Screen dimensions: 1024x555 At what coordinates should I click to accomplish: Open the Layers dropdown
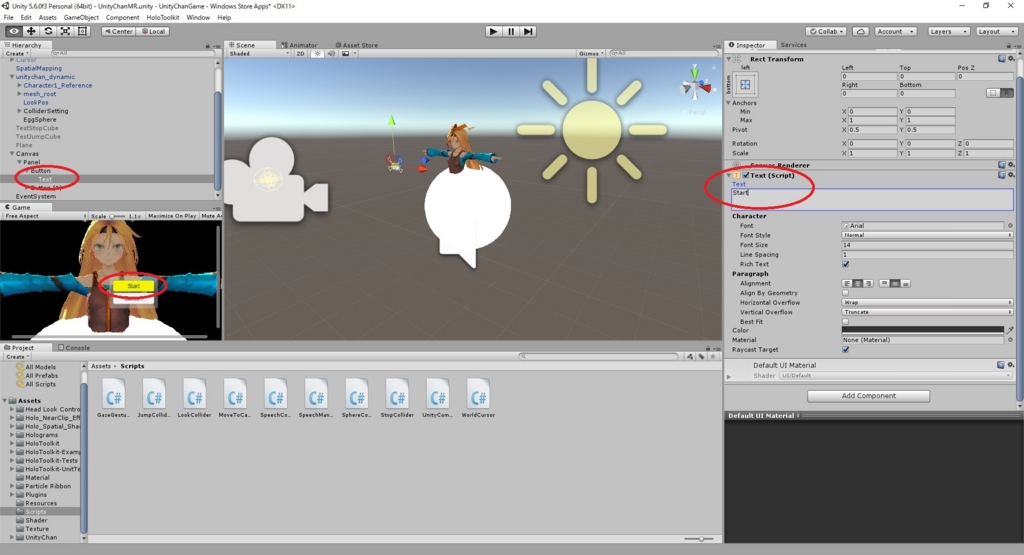(x=948, y=31)
